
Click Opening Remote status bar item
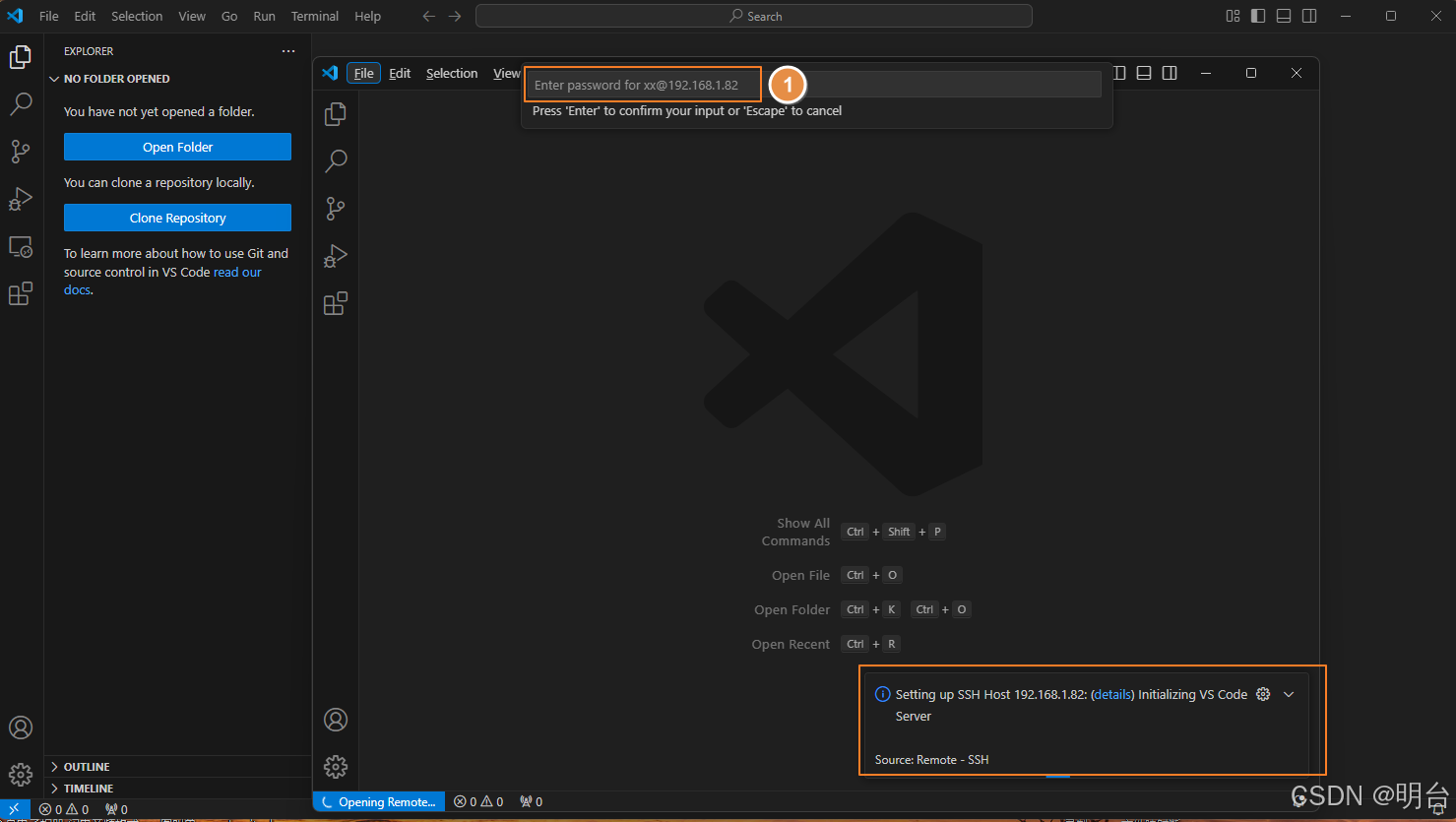379,801
